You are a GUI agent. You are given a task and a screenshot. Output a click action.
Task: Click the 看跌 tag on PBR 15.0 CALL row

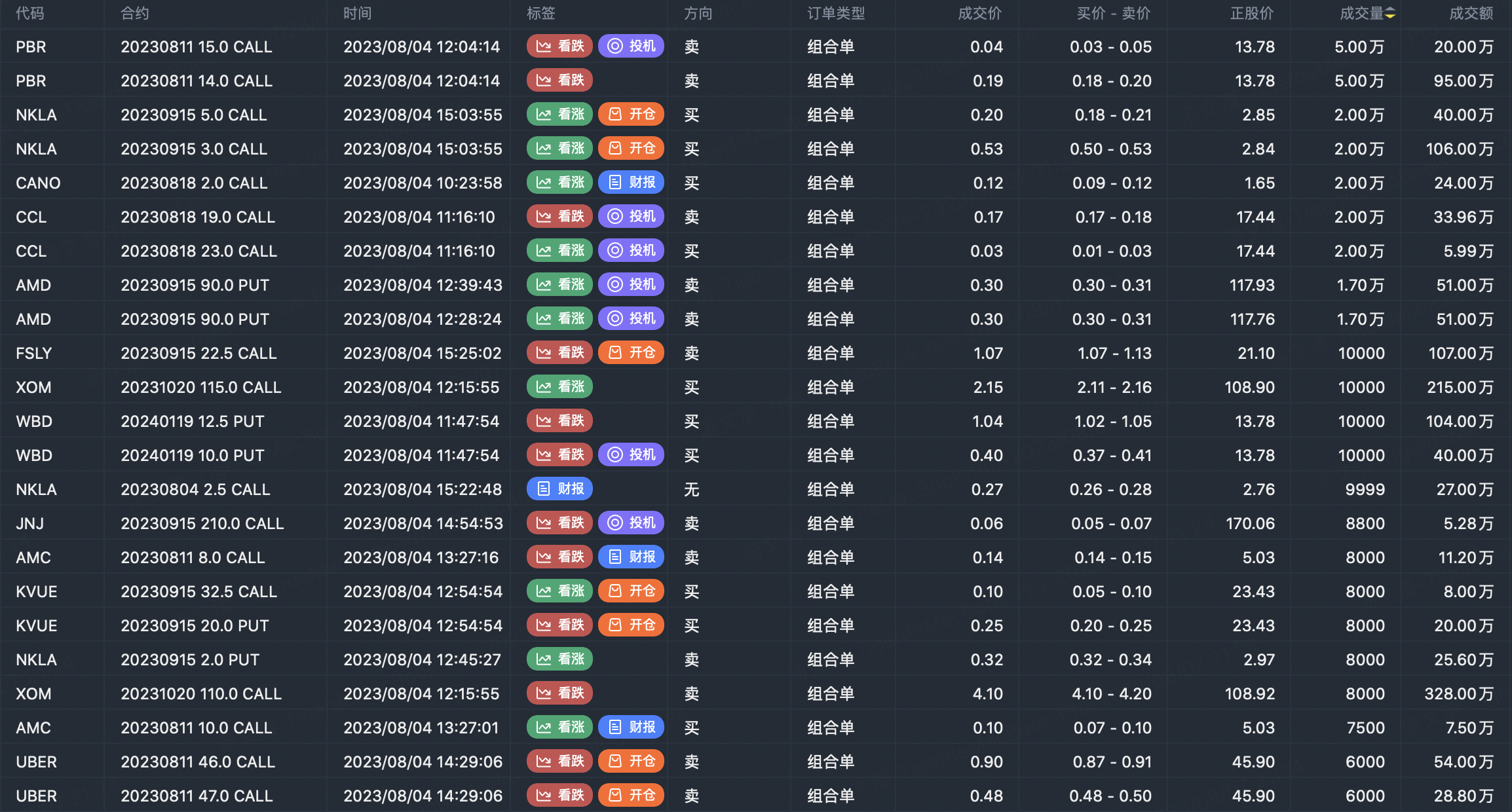(x=559, y=46)
